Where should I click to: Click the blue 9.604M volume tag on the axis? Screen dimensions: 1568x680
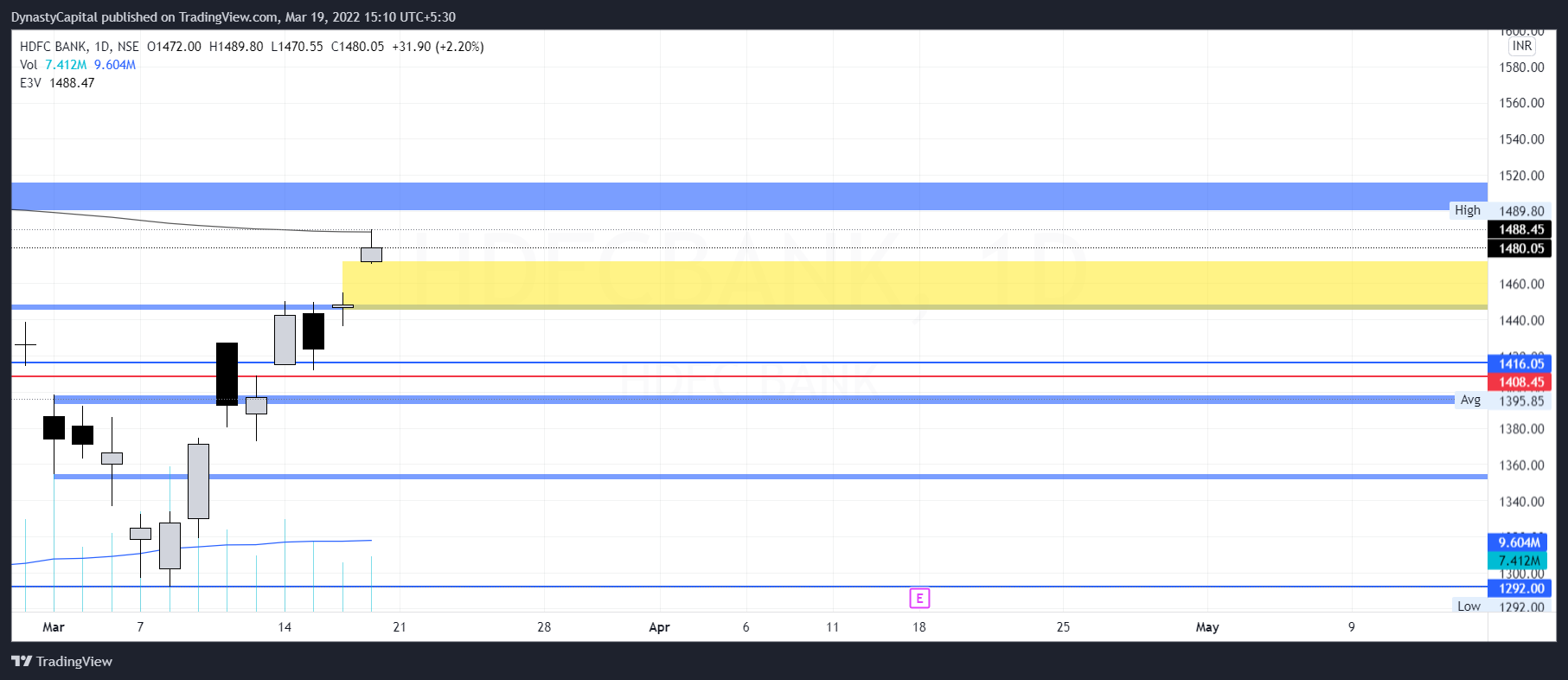pyautogui.click(x=1518, y=542)
